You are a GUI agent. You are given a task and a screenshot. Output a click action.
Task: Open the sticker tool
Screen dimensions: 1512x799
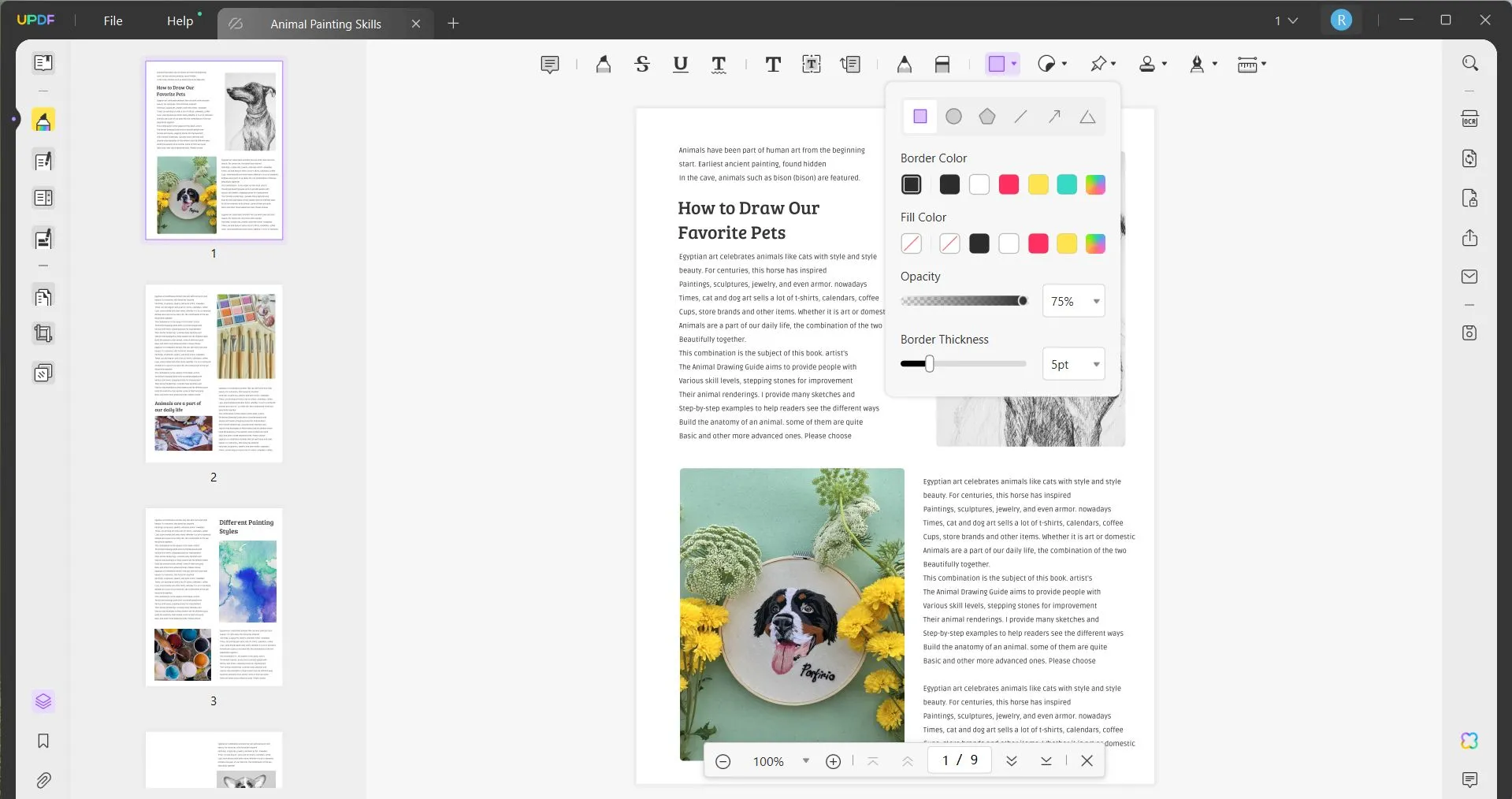(x=1046, y=64)
